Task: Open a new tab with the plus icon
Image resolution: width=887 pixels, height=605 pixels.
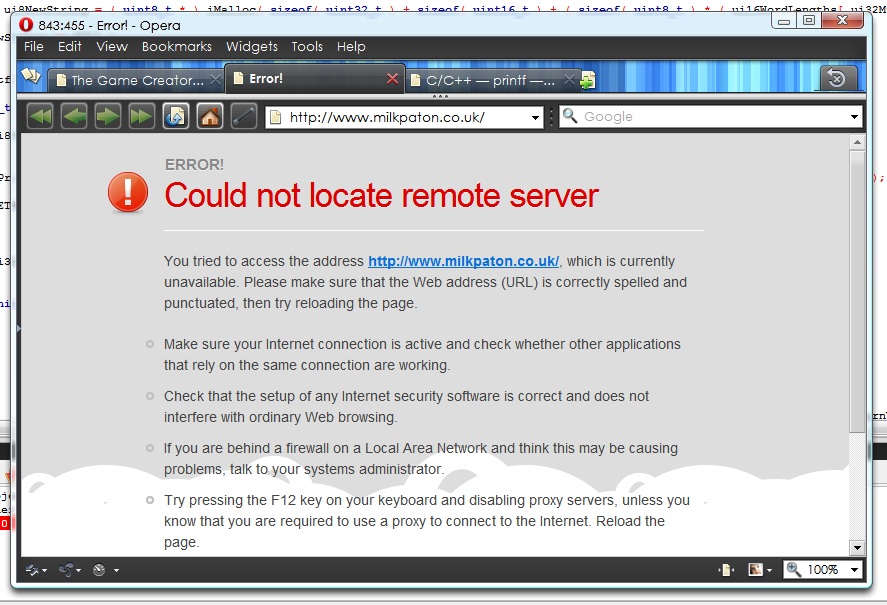Action: (x=588, y=80)
